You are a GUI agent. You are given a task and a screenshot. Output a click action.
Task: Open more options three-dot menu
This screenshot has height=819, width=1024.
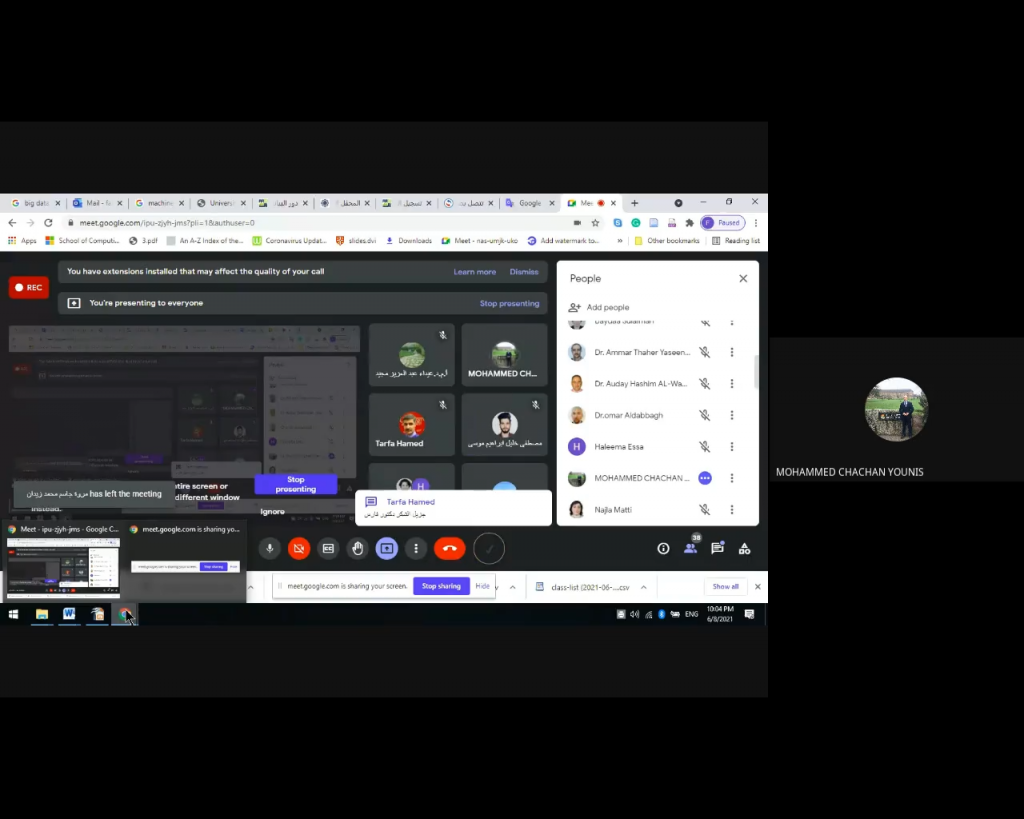point(416,548)
